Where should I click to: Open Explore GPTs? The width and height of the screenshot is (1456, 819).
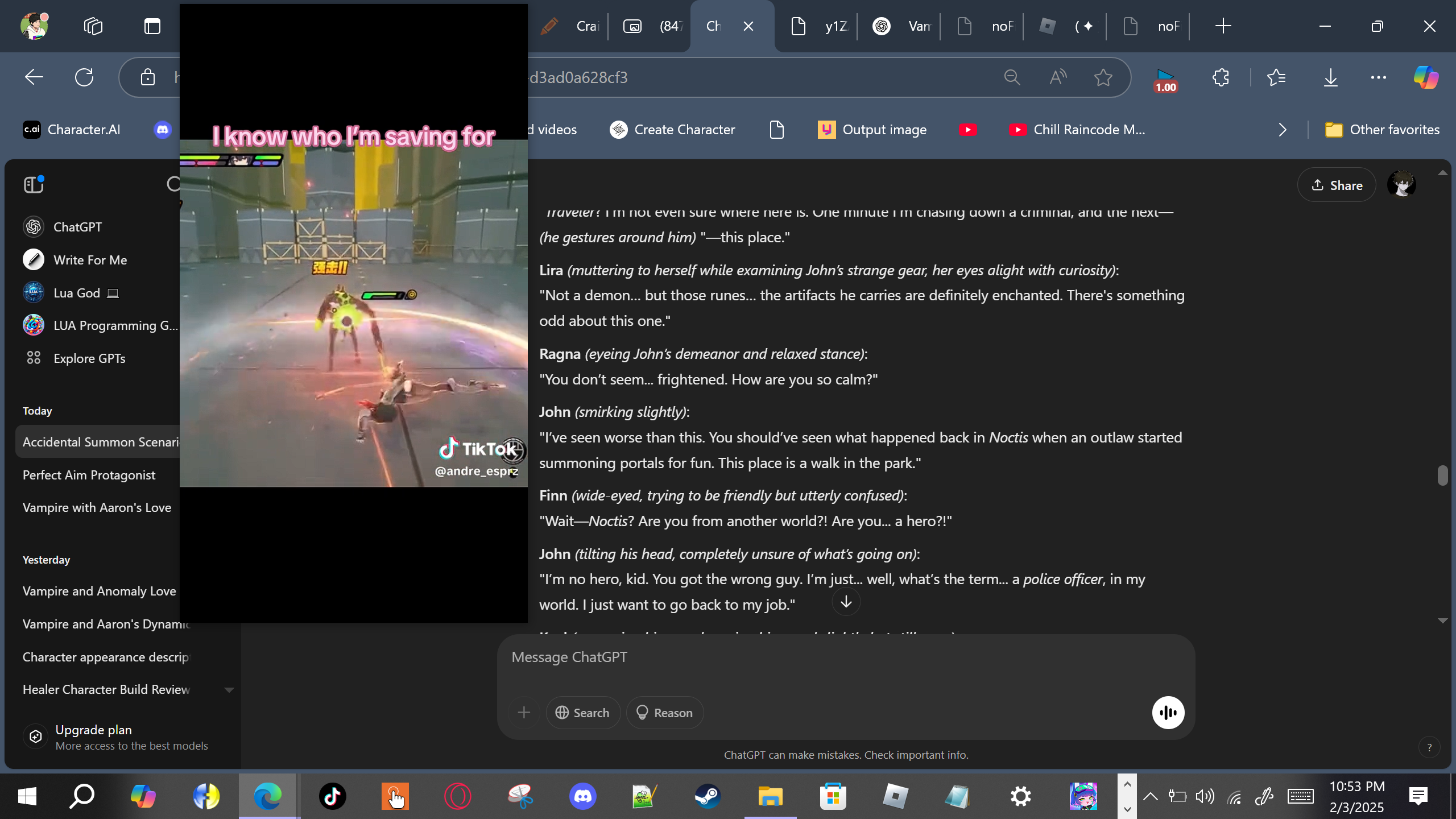pos(74,358)
